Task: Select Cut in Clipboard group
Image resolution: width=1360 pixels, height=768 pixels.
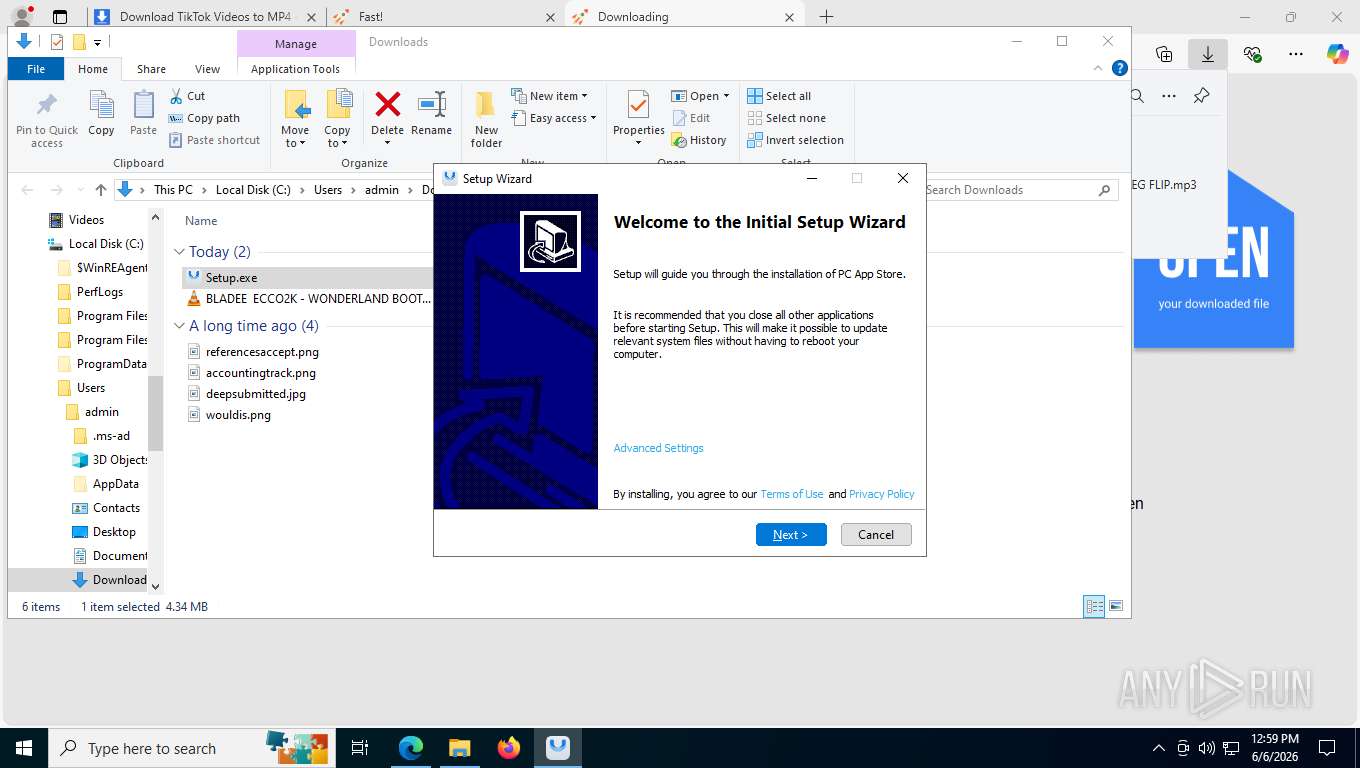Action: click(186, 96)
